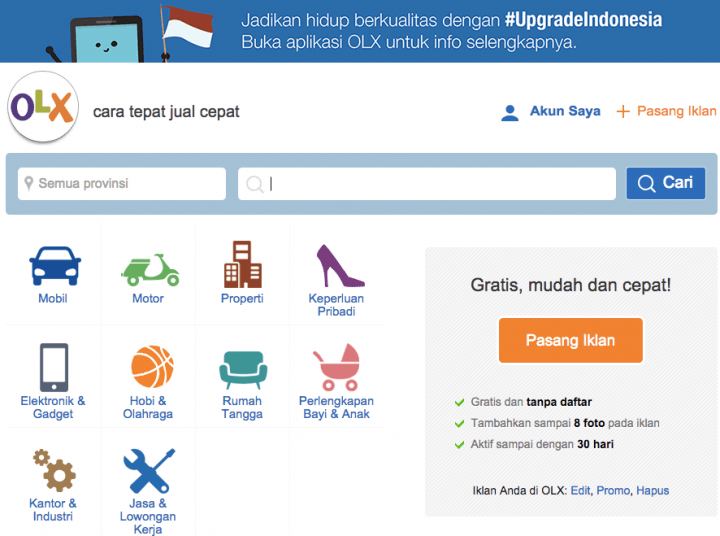Viewport: 720px width, 536px height.
Task: Open the Jasa & Lowongan Kerja tools icon
Action: click(x=149, y=471)
